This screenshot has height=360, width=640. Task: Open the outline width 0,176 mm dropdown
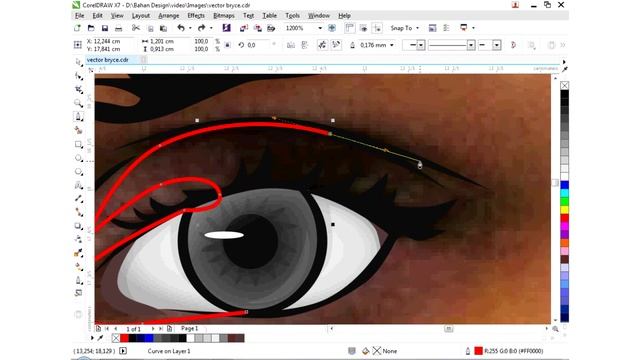[392, 45]
